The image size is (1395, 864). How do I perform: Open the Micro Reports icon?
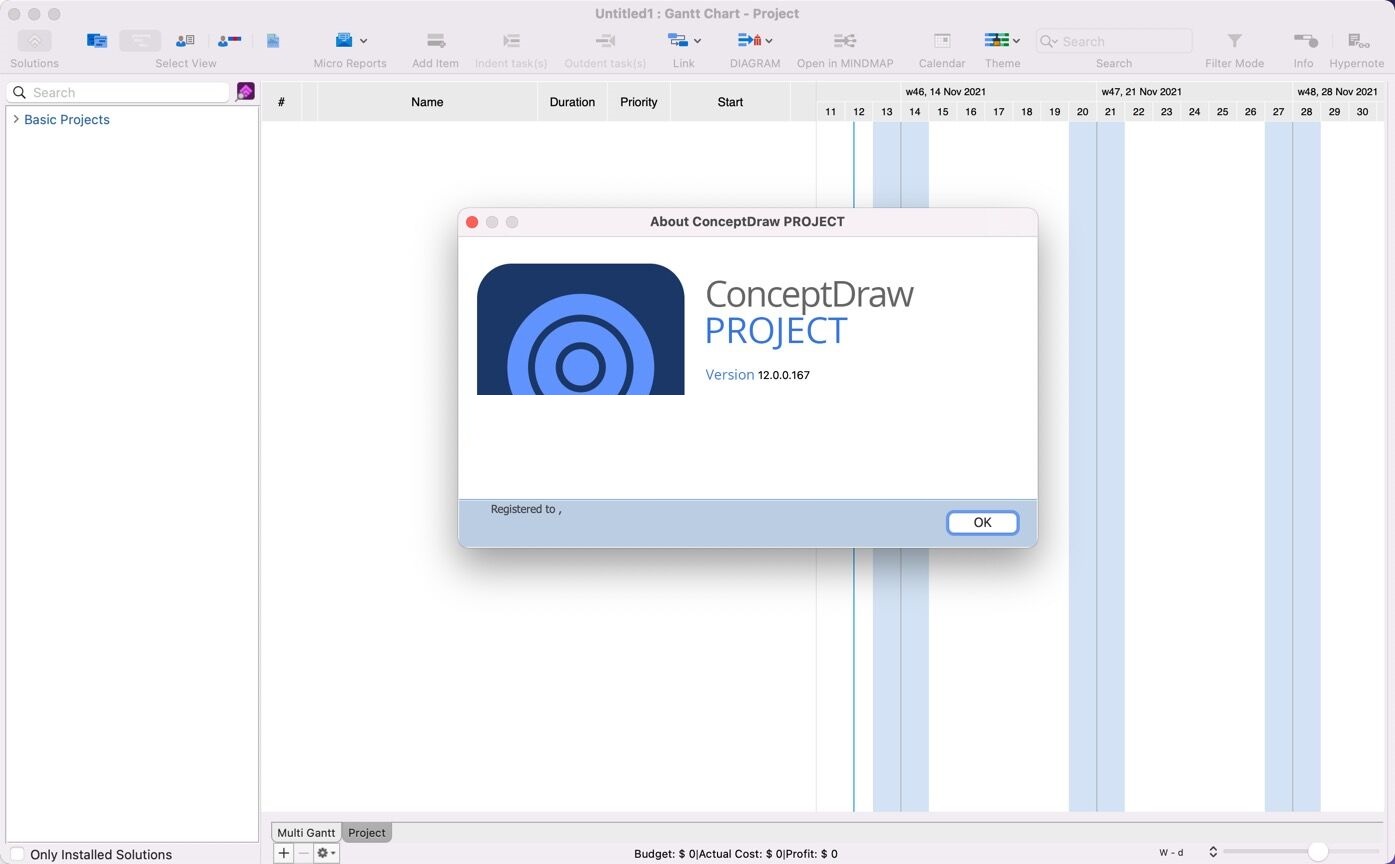pos(344,41)
